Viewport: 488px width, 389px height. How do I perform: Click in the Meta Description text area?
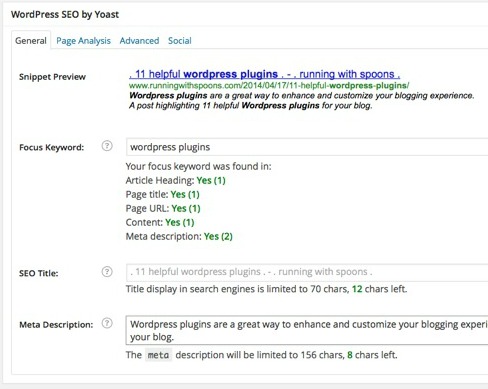[x=307, y=330]
